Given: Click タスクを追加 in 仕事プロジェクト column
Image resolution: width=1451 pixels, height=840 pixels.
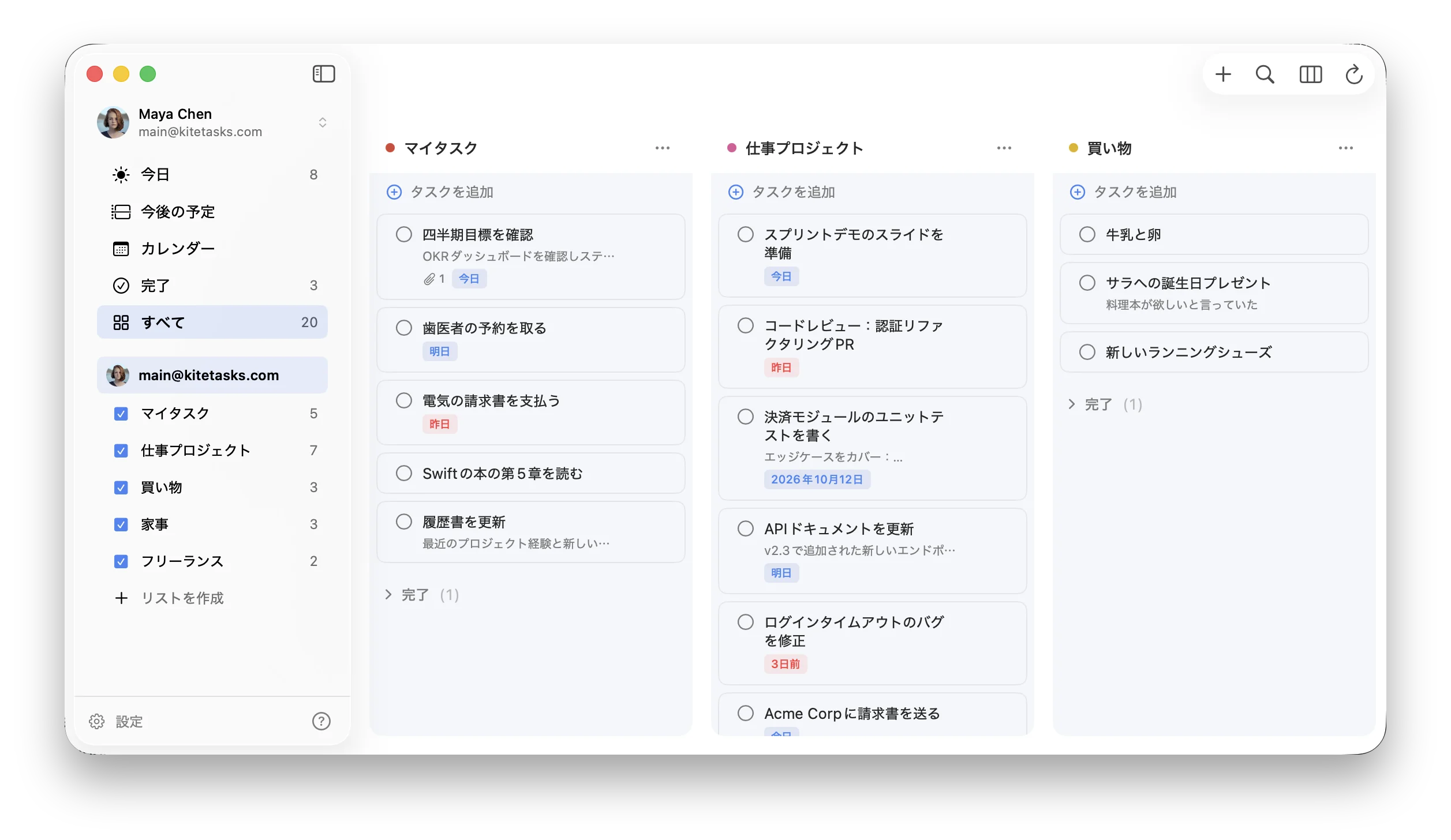Looking at the screenshot, I should point(793,192).
